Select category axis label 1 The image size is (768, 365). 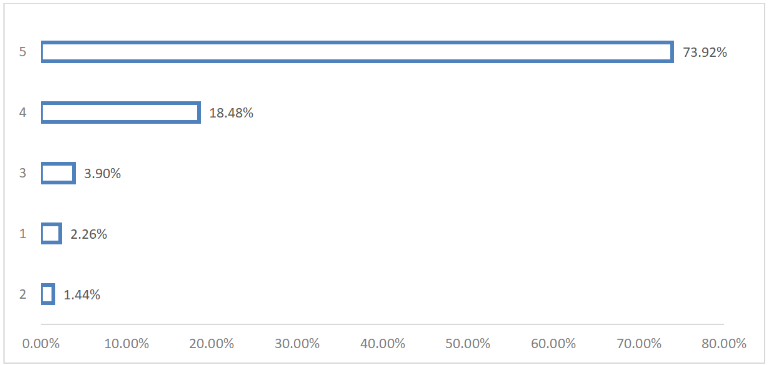[23, 234]
